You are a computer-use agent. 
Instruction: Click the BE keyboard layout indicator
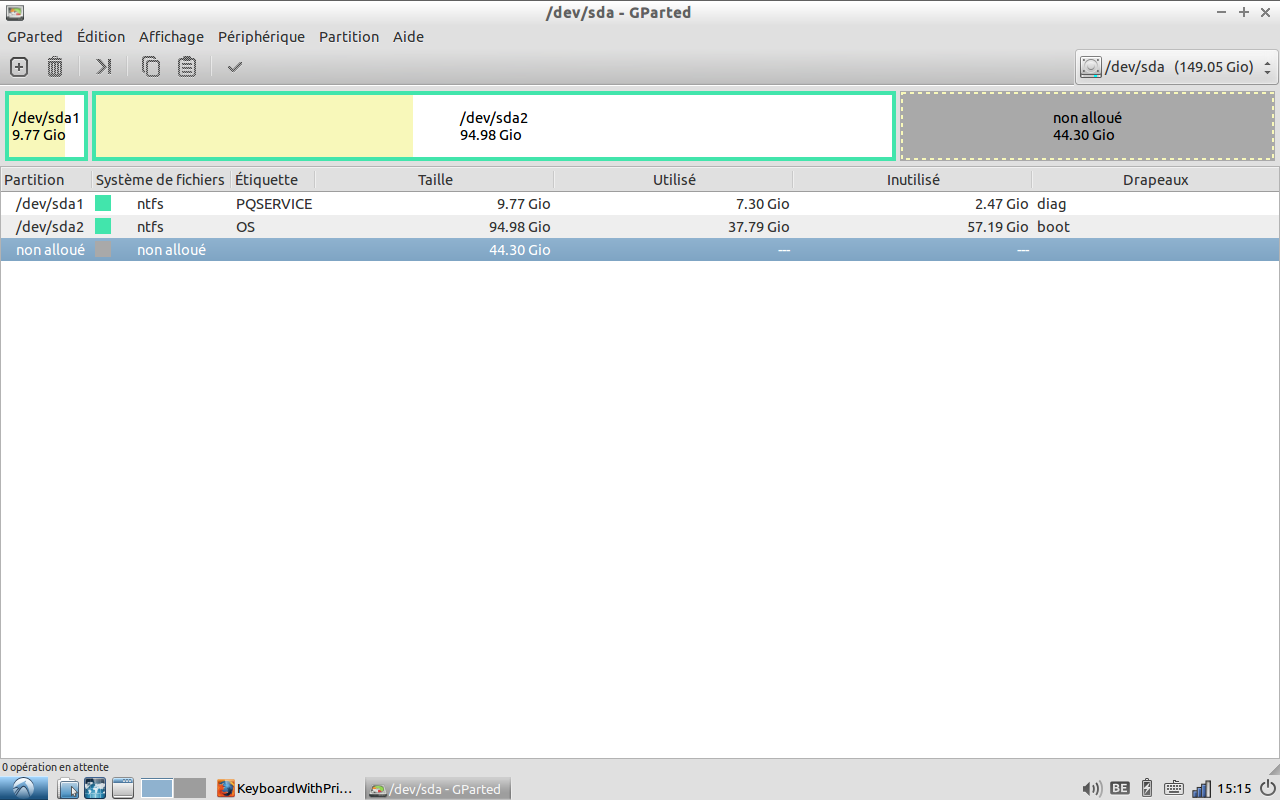[1120, 788]
